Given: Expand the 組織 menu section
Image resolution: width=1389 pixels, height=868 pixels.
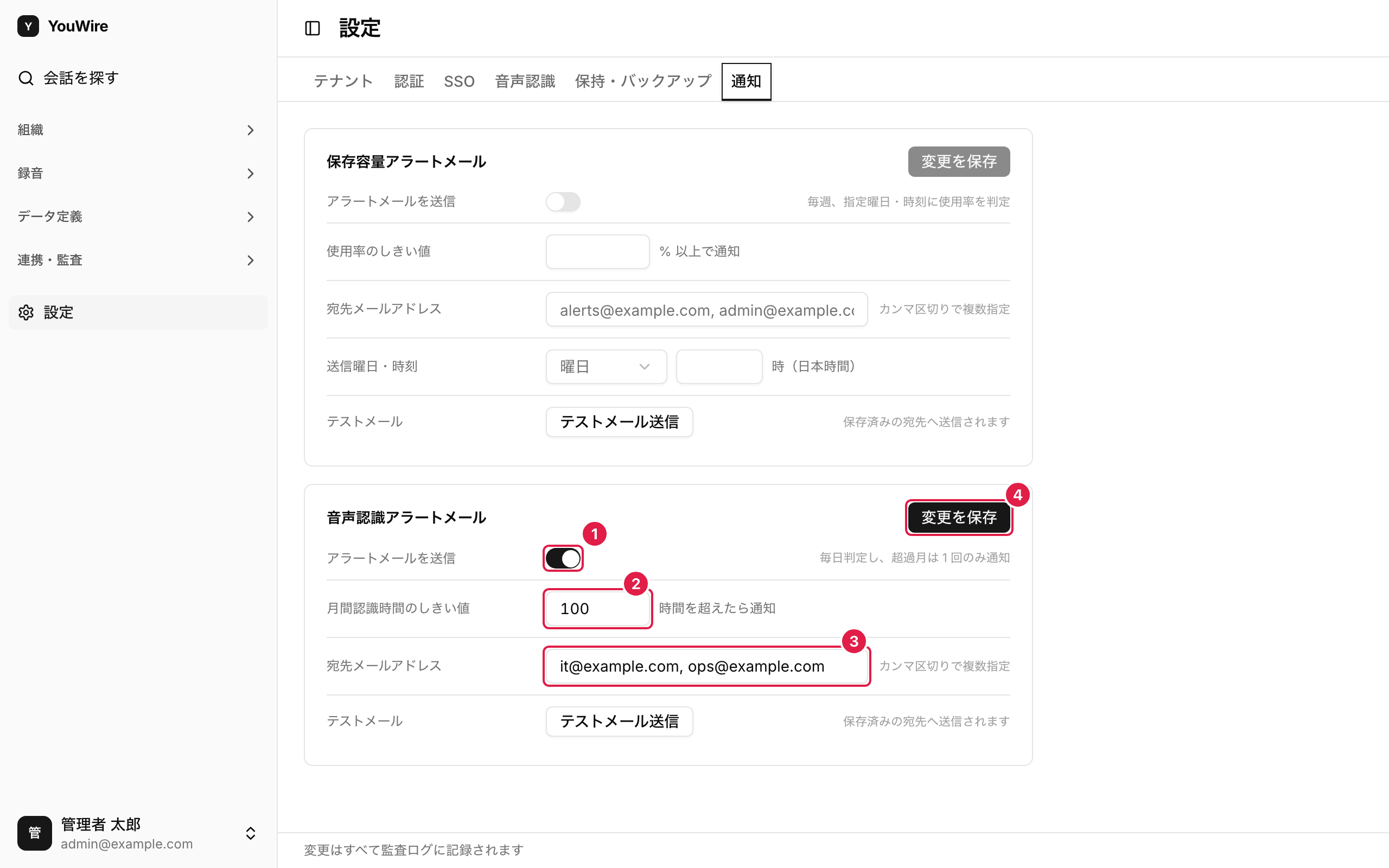Looking at the screenshot, I should [x=138, y=130].
